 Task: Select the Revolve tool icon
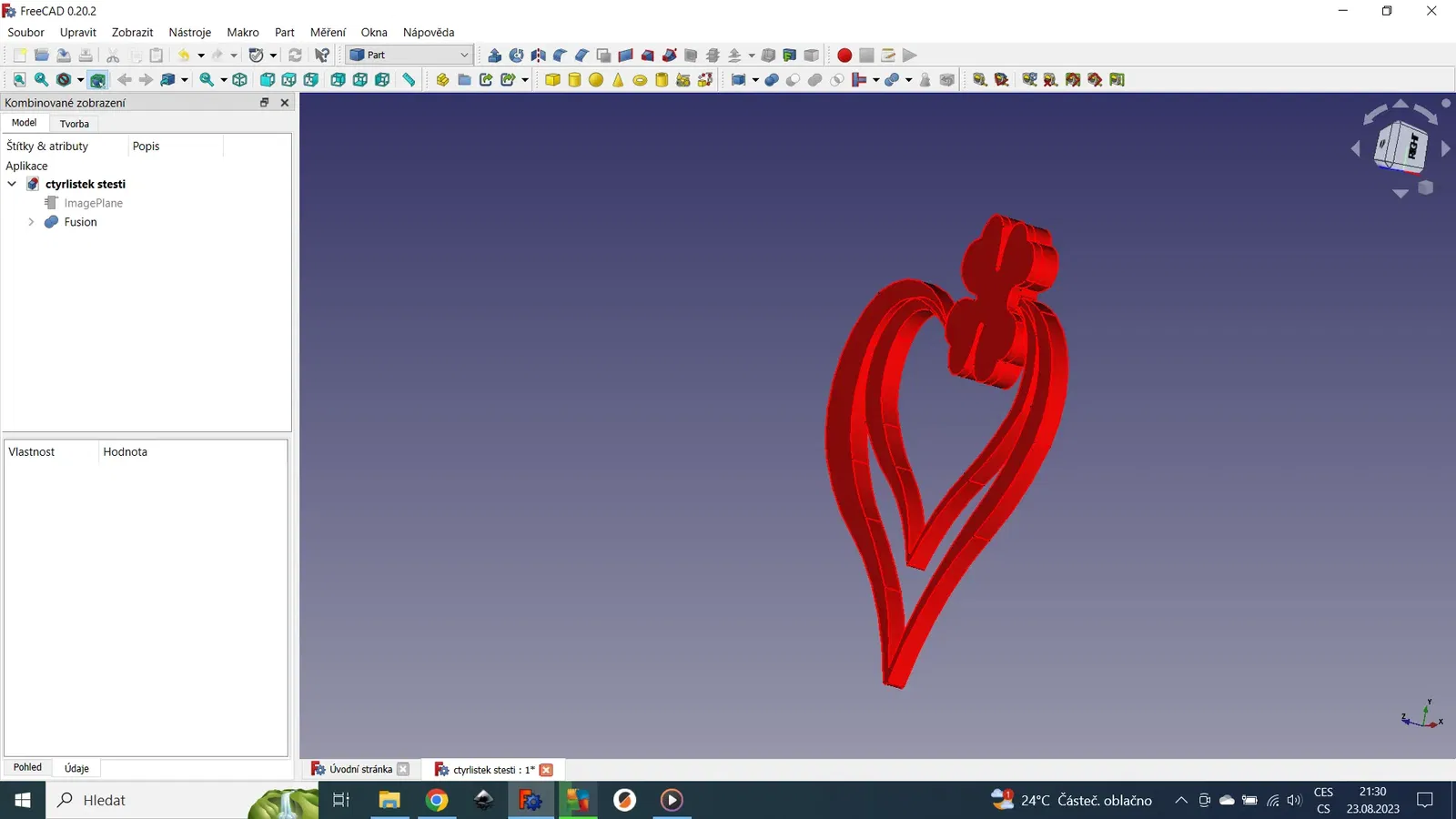[516, 56]
